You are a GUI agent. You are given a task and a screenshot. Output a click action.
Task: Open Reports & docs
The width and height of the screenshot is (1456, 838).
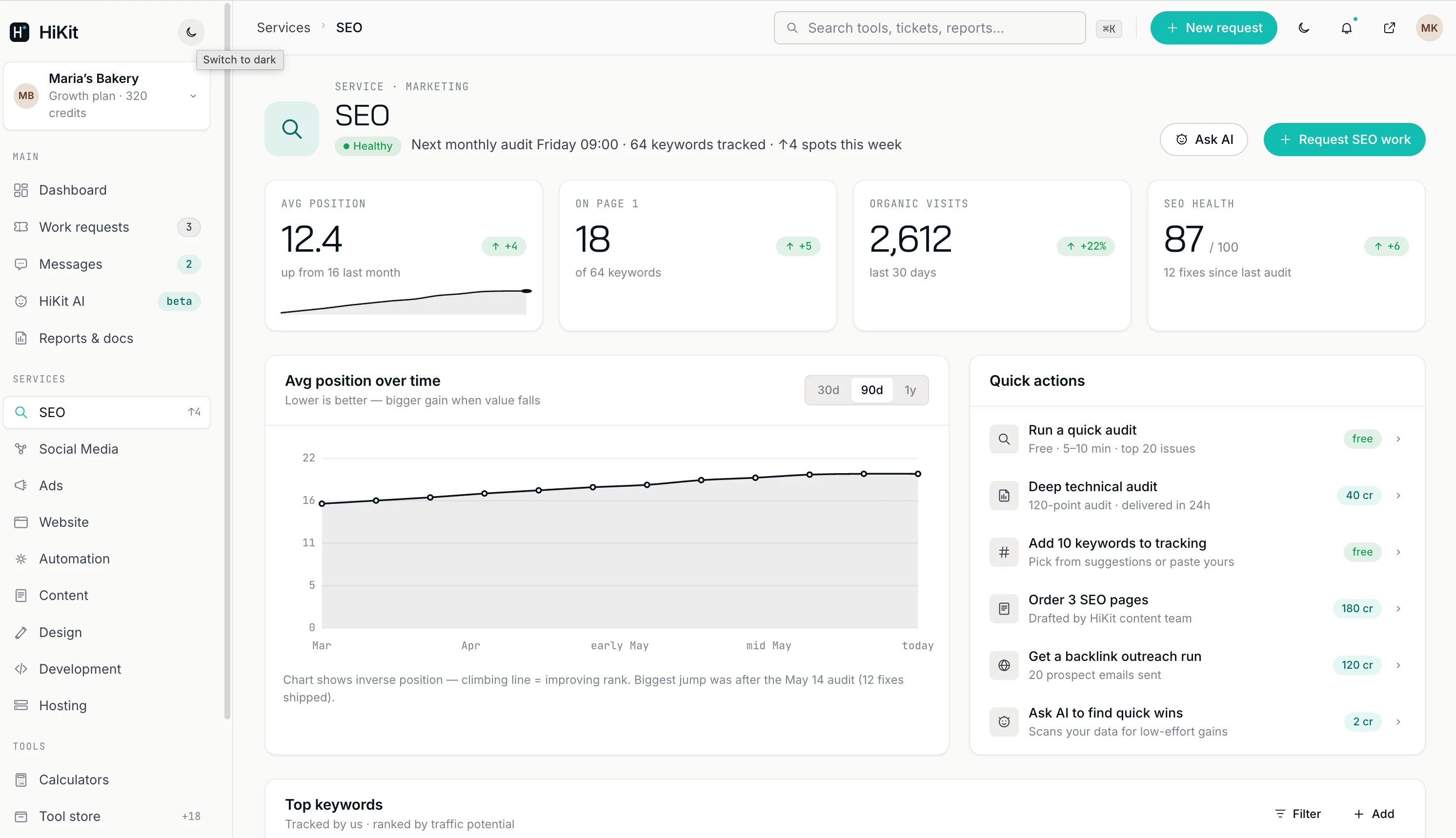click(x=107, y=339)
